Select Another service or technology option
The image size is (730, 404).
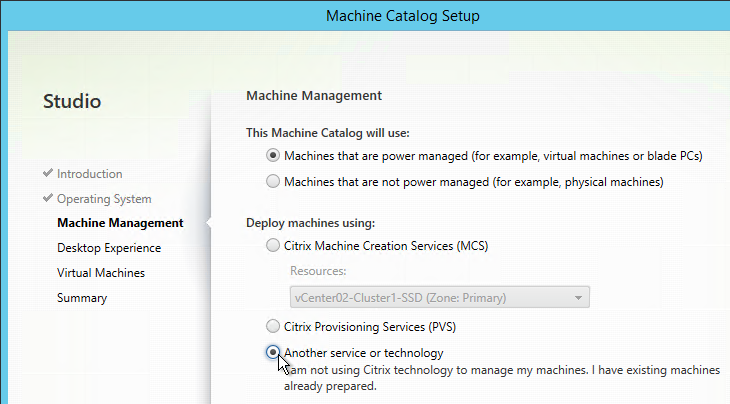pos(273,352)
